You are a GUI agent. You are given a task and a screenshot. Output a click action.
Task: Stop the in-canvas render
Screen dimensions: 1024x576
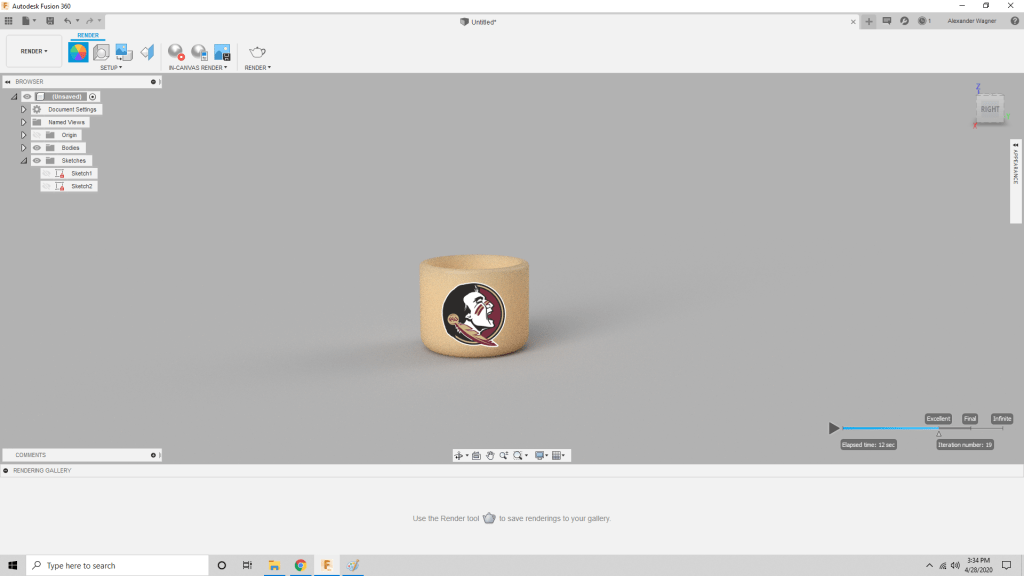(x=176, y=52)
